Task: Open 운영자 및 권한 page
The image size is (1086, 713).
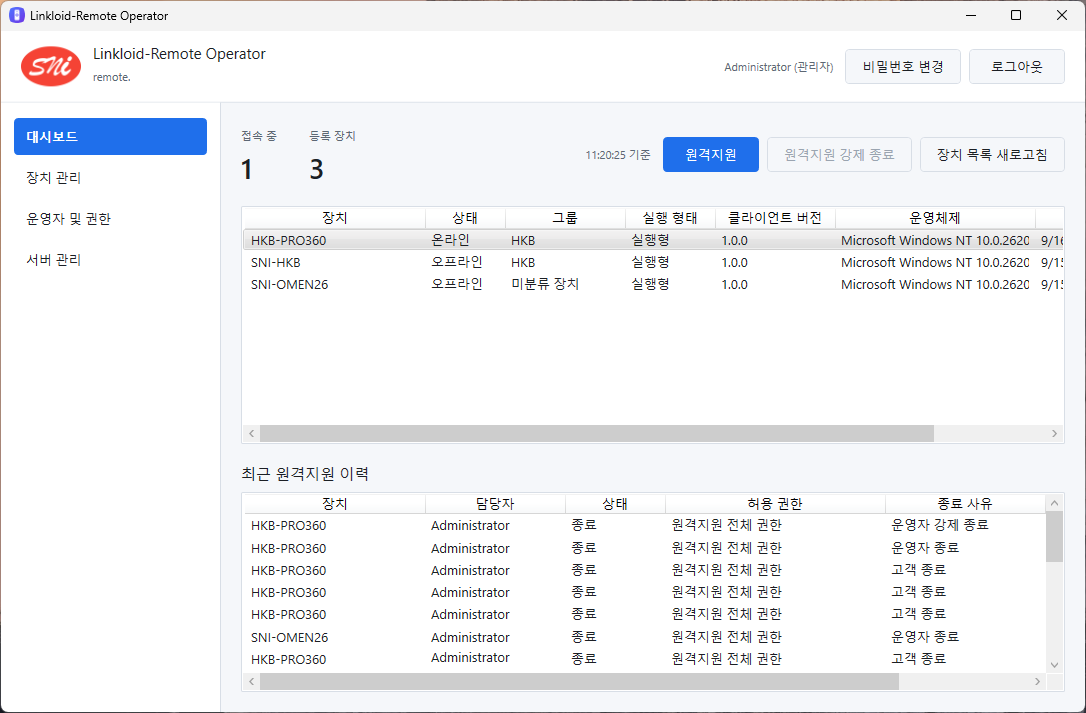Action: pos(110,218)
